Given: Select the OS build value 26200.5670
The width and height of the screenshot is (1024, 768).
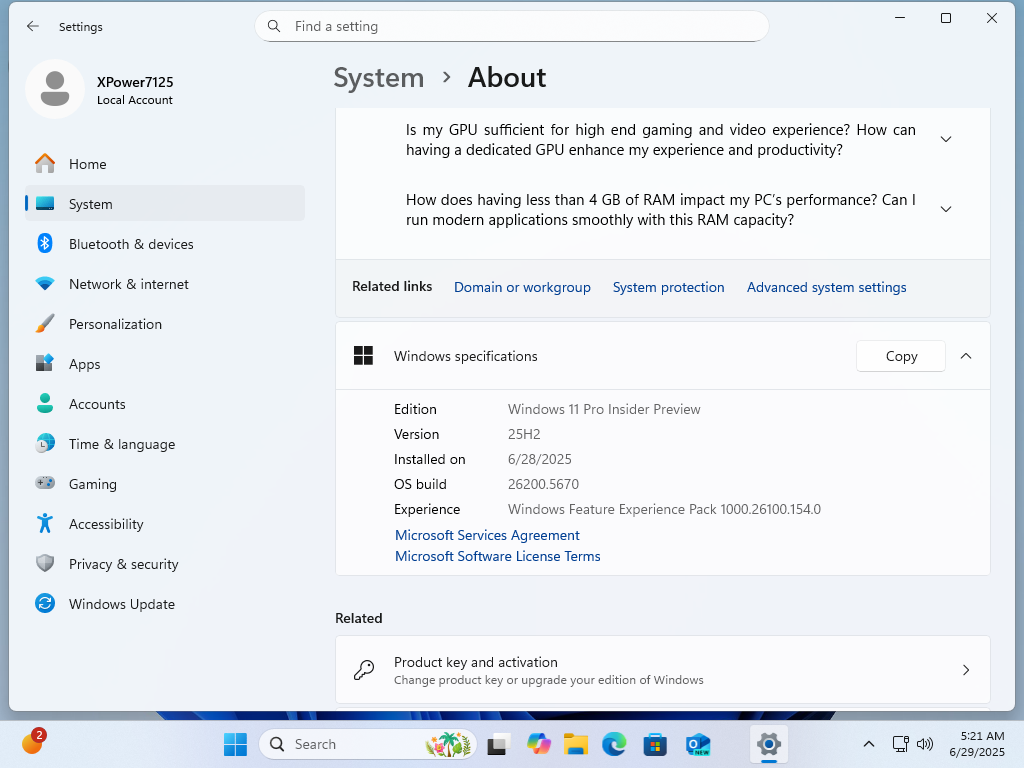Looking at the screenshot, I should point(543,484).
